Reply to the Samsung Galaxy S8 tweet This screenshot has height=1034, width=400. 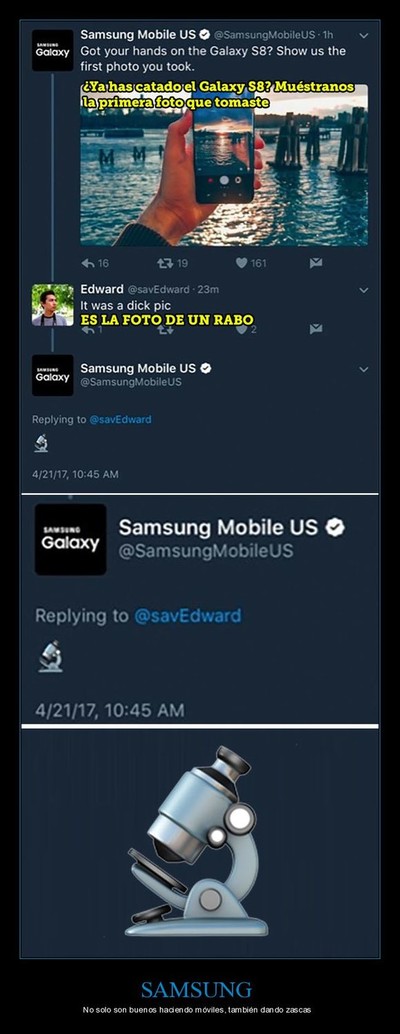pyautogui.click(x=88, y=263)
